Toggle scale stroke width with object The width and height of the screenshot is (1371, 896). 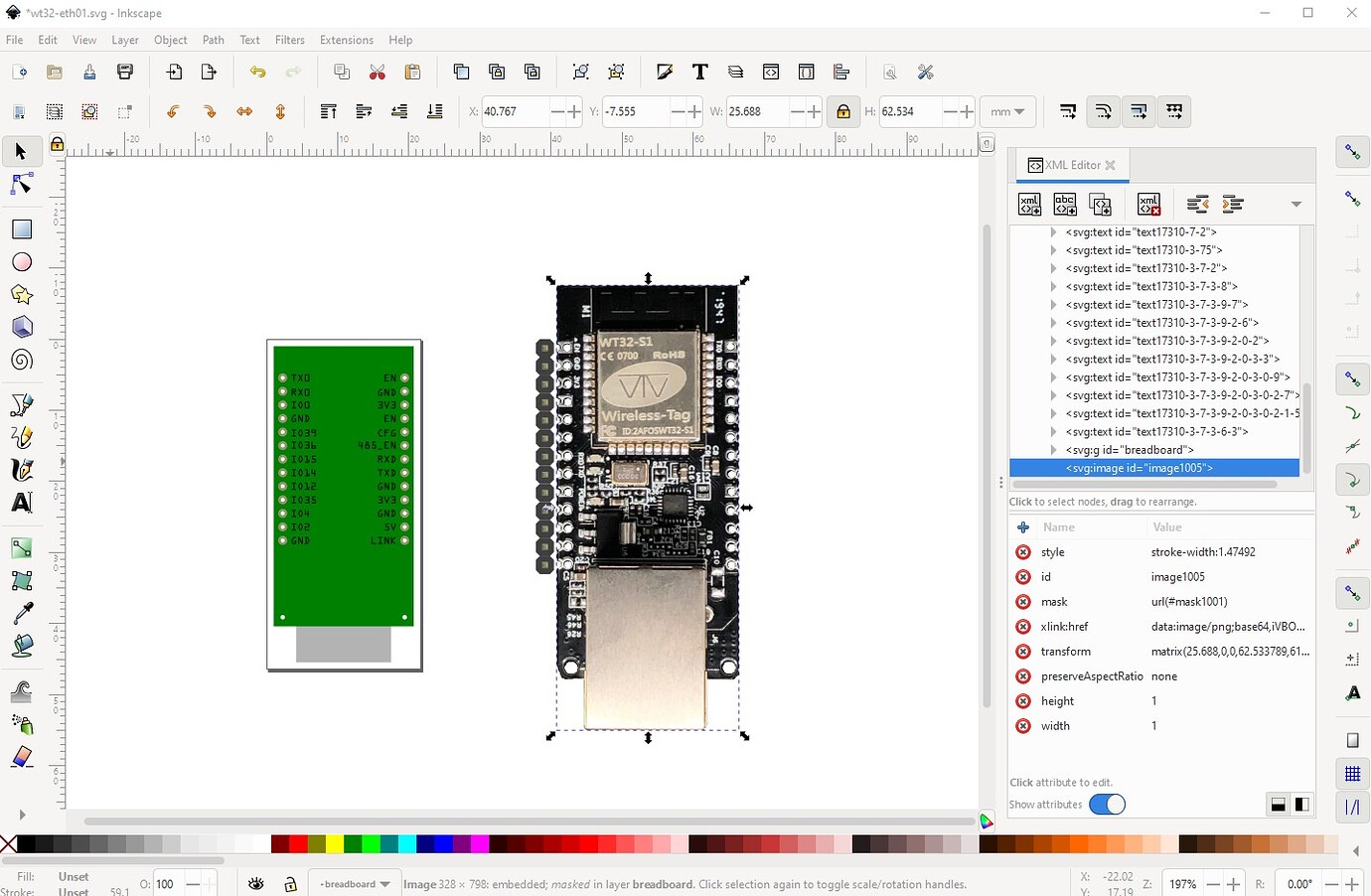[1068, 111]
